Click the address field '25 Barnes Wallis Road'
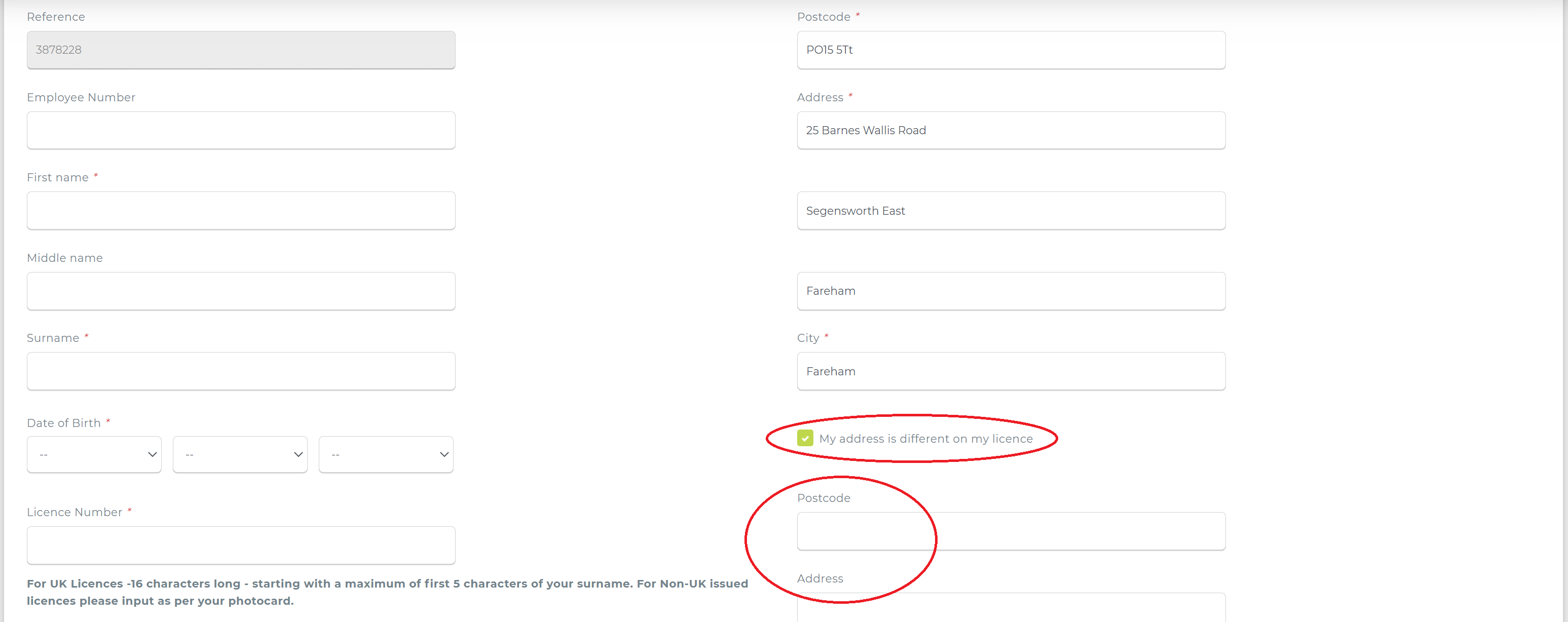The width and height of the screenshot is (1568, 622). (1011, 130)
